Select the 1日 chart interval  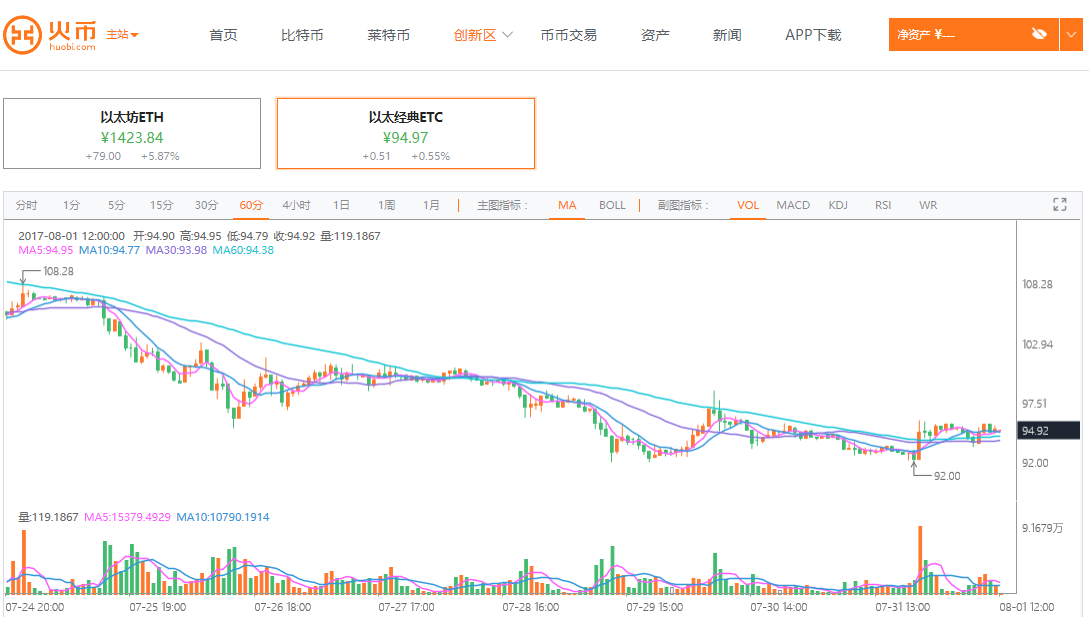pyautogui.click(x=341, y=205)
